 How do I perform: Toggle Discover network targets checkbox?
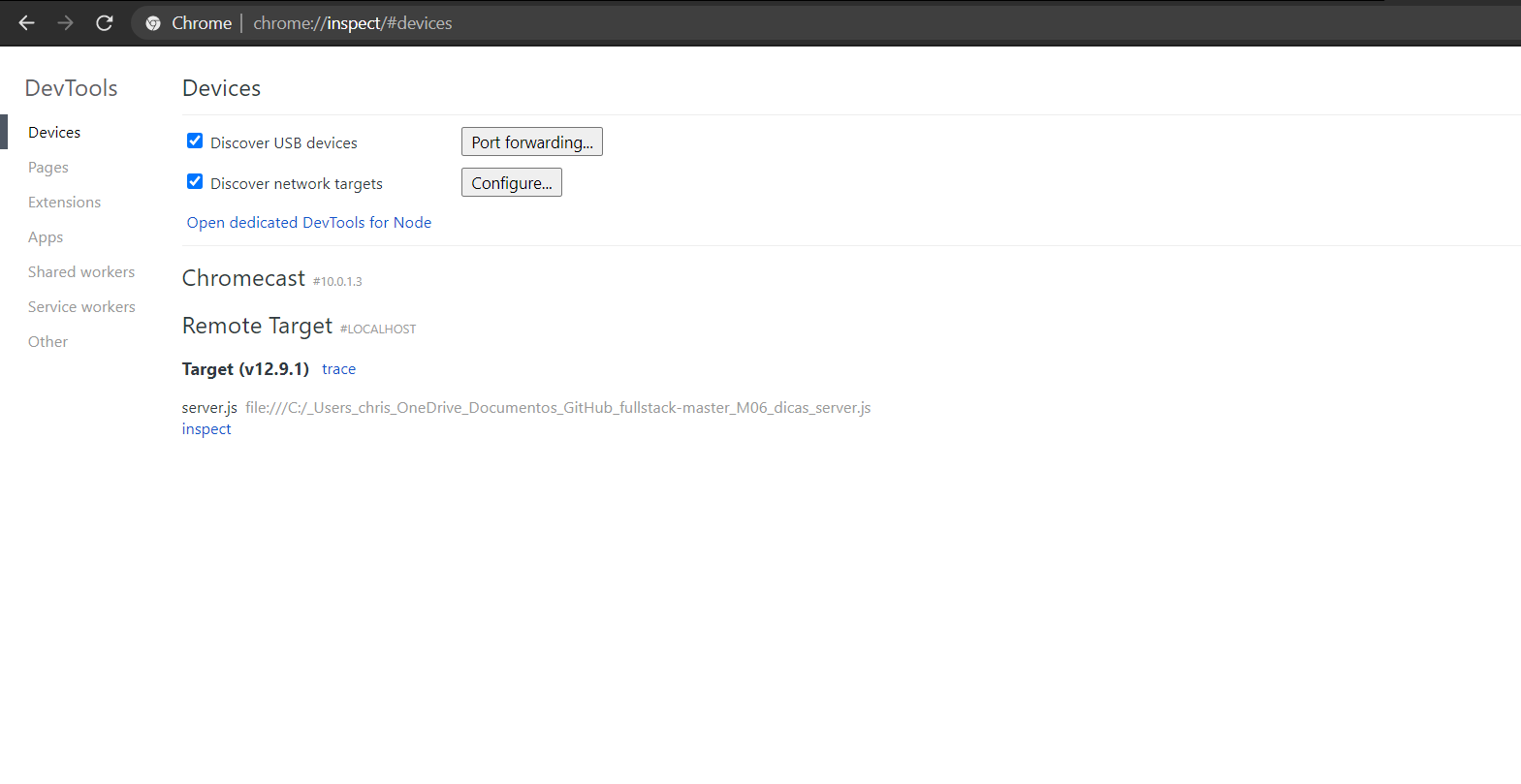[x=195, y=181]
